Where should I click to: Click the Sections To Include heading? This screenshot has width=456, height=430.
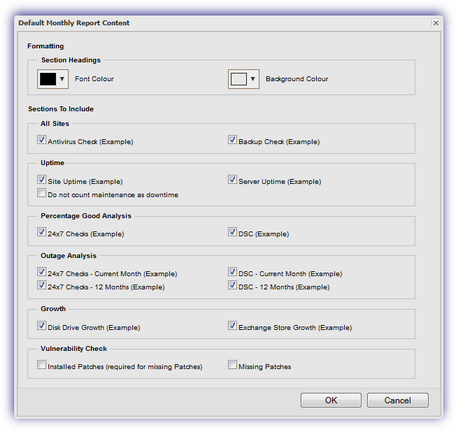pos(61,109)
